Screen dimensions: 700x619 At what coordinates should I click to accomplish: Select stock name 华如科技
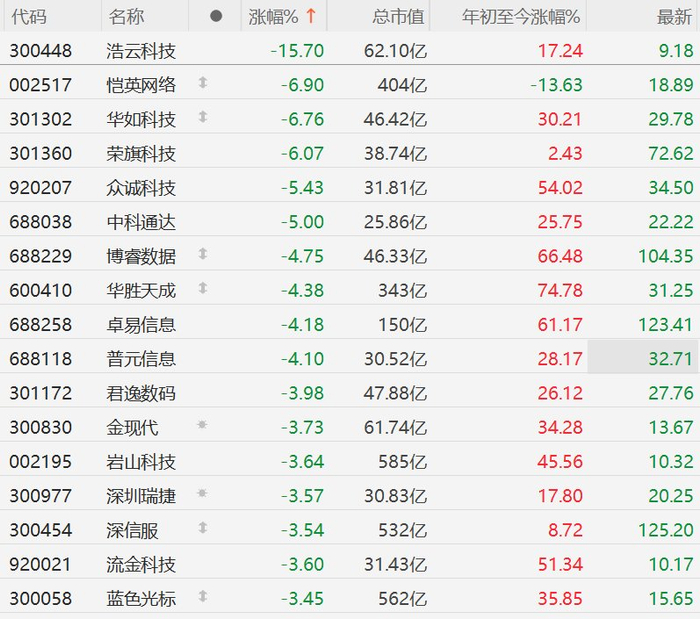pyautogui.click(x=141, y=119)
